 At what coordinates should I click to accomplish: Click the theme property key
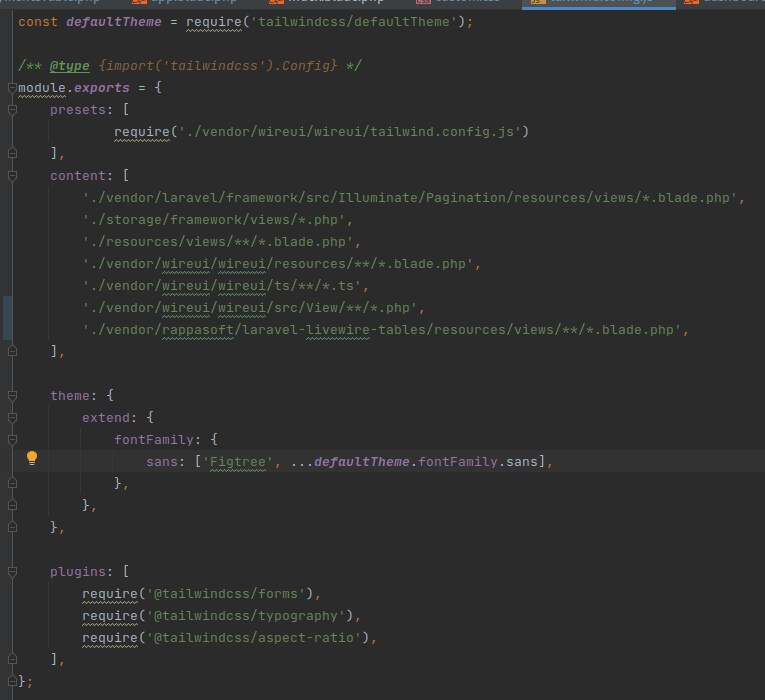(70, 396)
